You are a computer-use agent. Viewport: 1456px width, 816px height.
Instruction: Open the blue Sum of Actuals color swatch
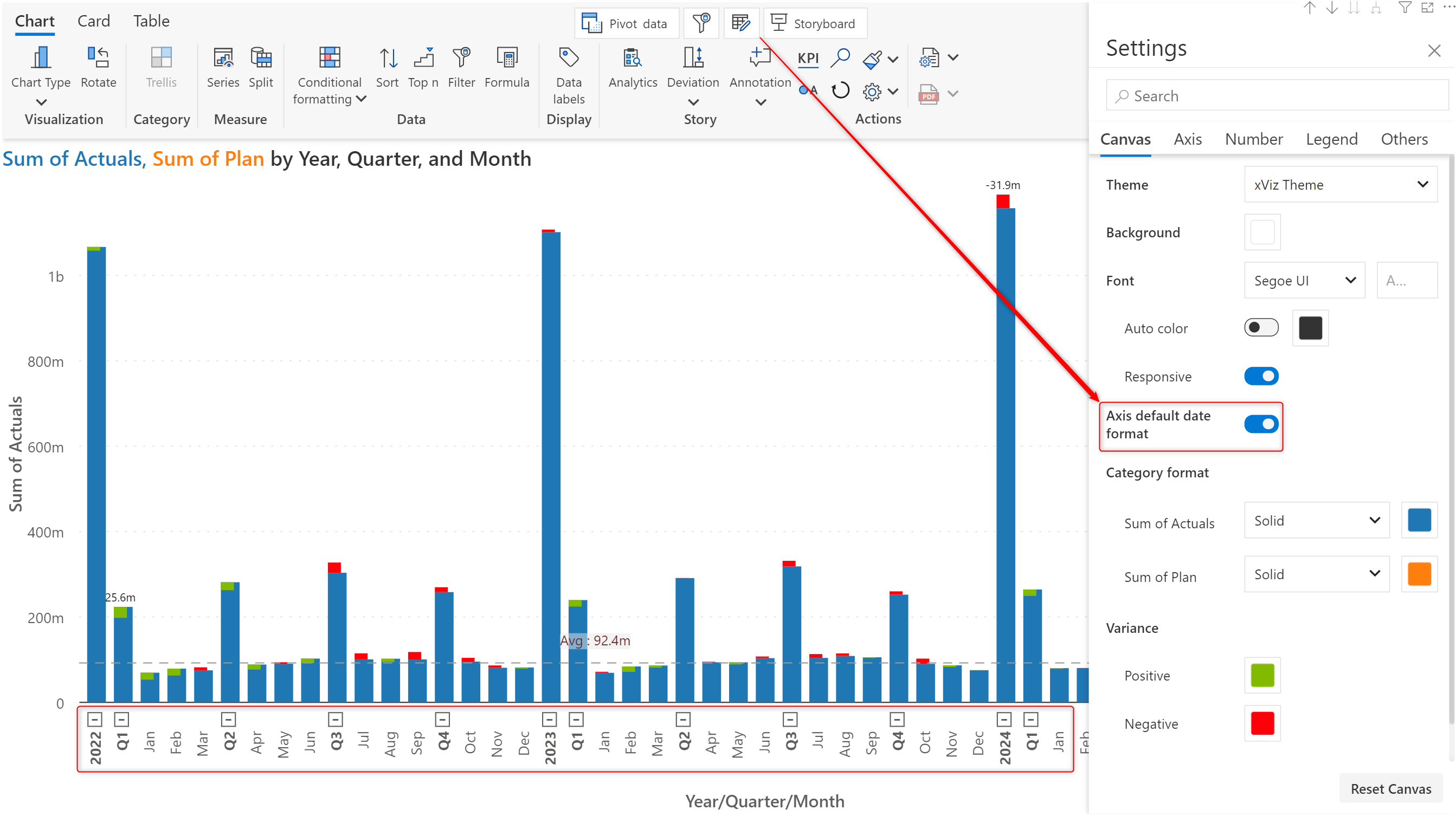pos(1419,521)
